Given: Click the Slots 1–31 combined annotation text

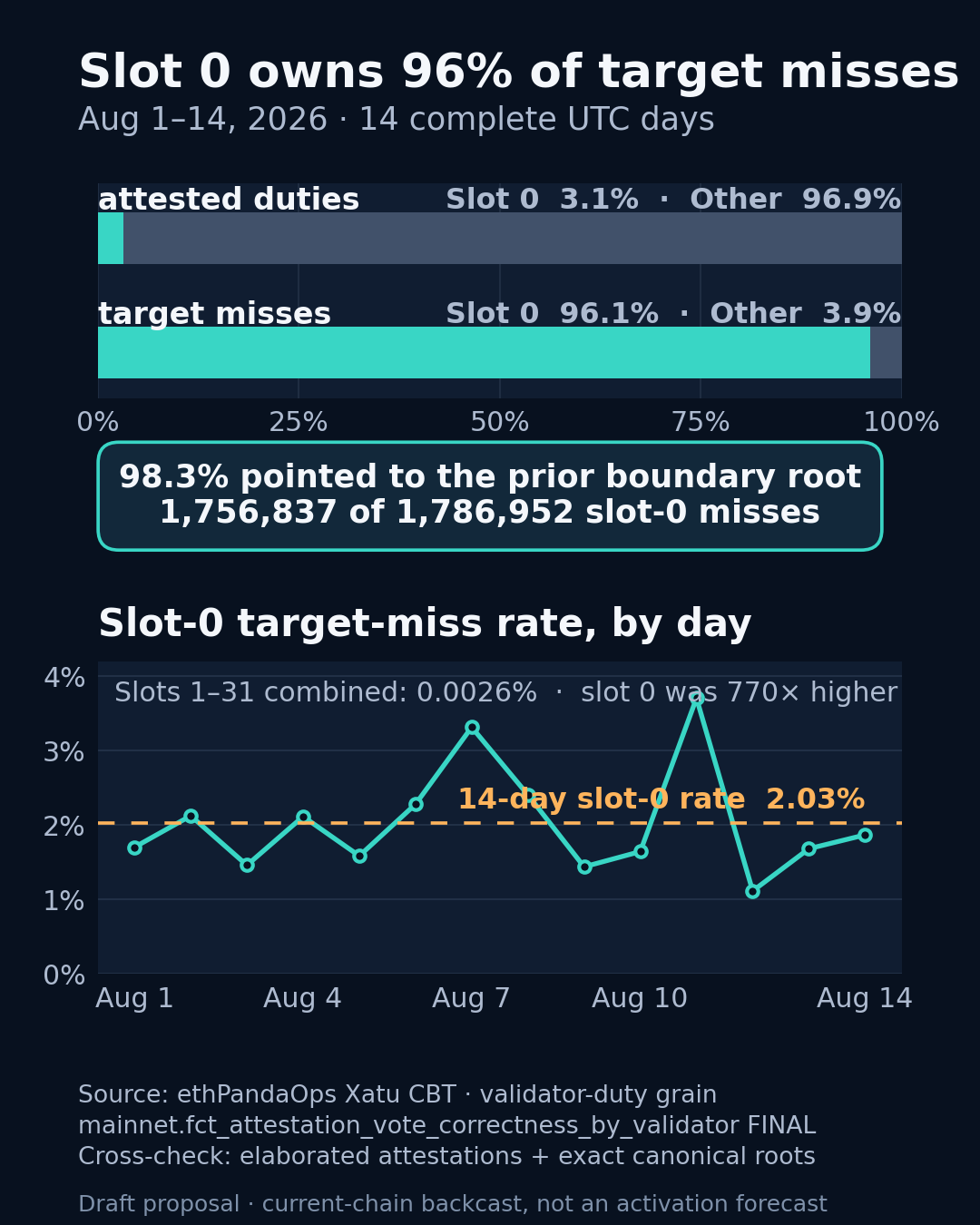Looking at the screenshot, I should [x=505, y=692].
